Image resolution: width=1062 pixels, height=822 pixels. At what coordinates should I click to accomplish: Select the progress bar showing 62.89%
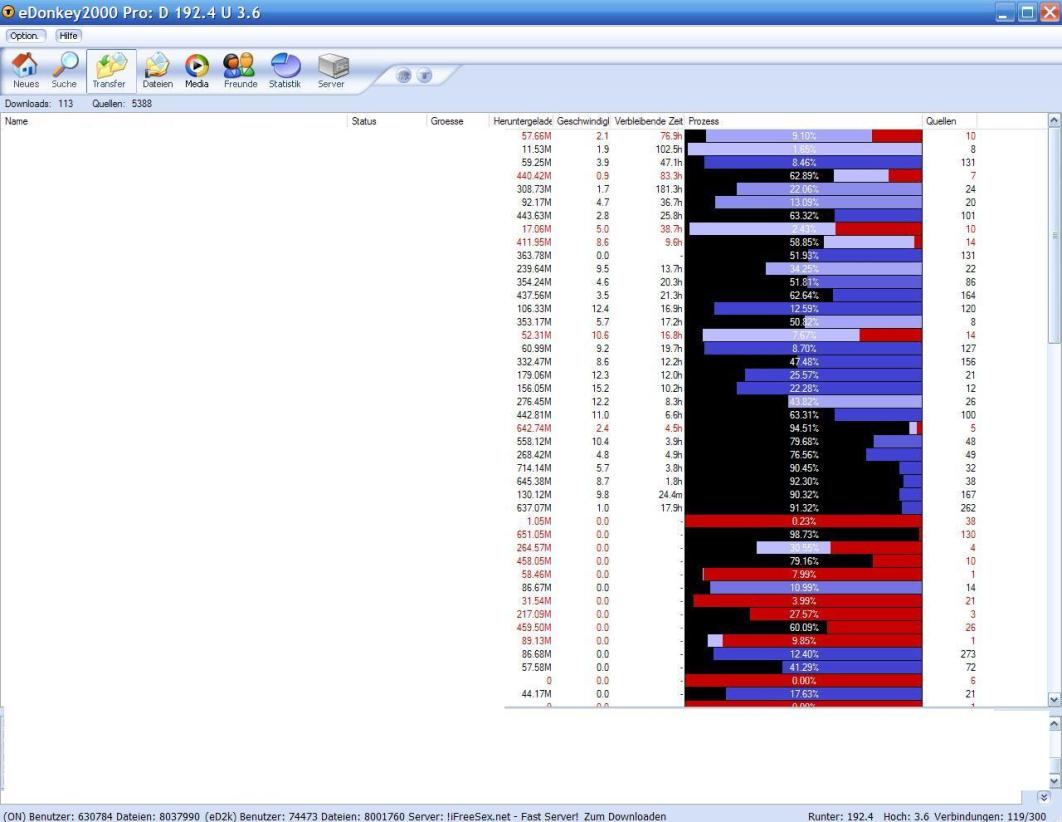click(804, 176)
